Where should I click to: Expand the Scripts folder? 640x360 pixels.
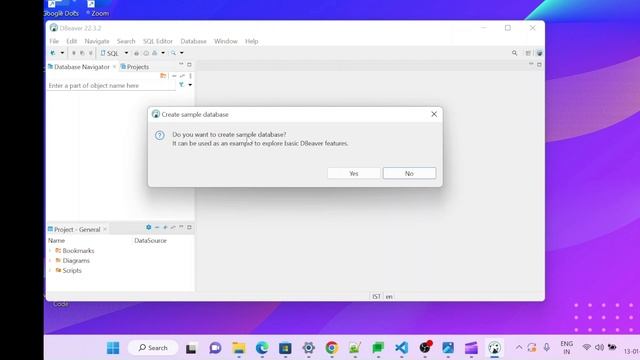pyautogui.click(x=50, y=270)
